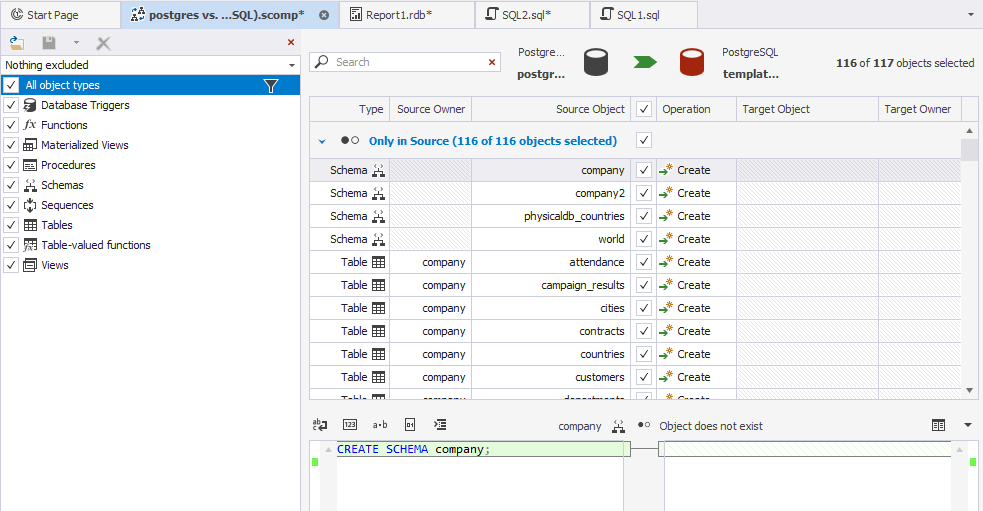Image resolution: width=983 pixels, height=511 pixels.
Task: Click the dark source database icon
Action: pyautogui.click(x=596, y=63)
